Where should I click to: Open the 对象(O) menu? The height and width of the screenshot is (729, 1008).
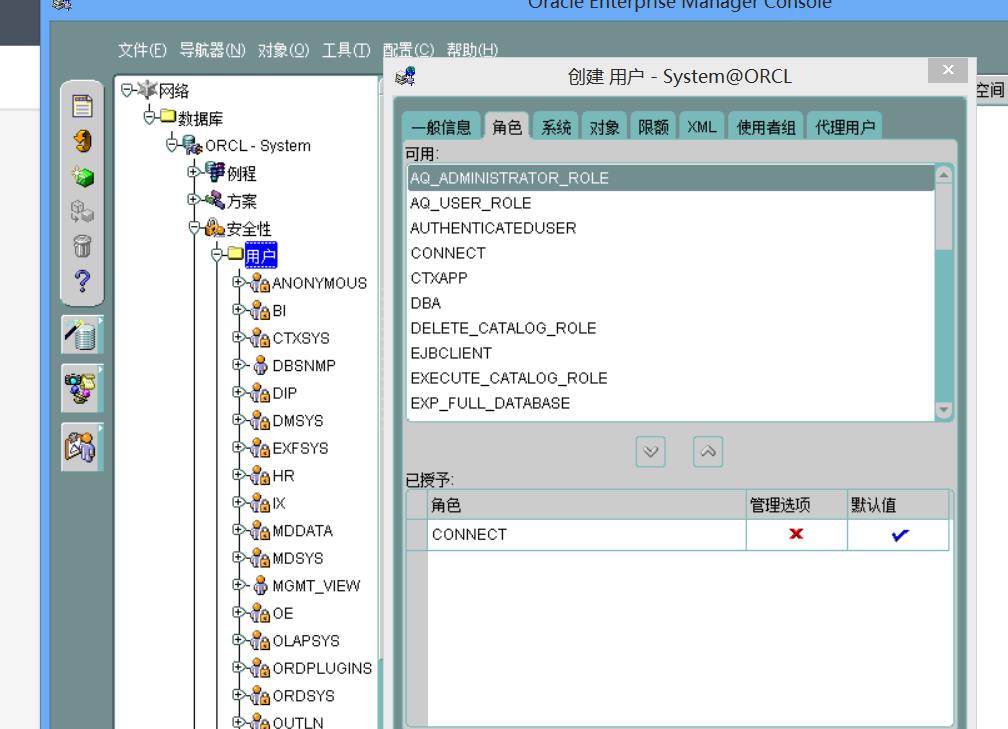284,50
